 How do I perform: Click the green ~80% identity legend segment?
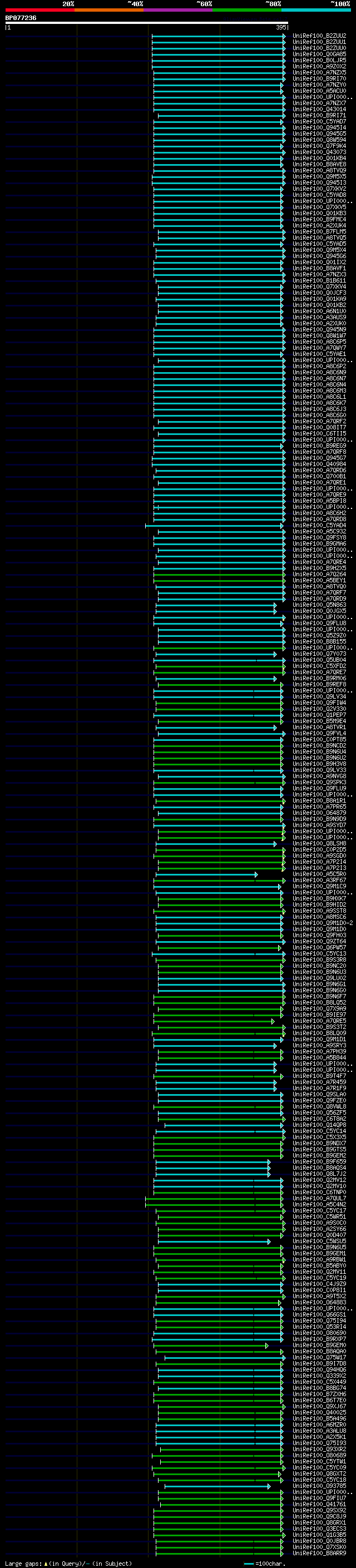(247, 10)
